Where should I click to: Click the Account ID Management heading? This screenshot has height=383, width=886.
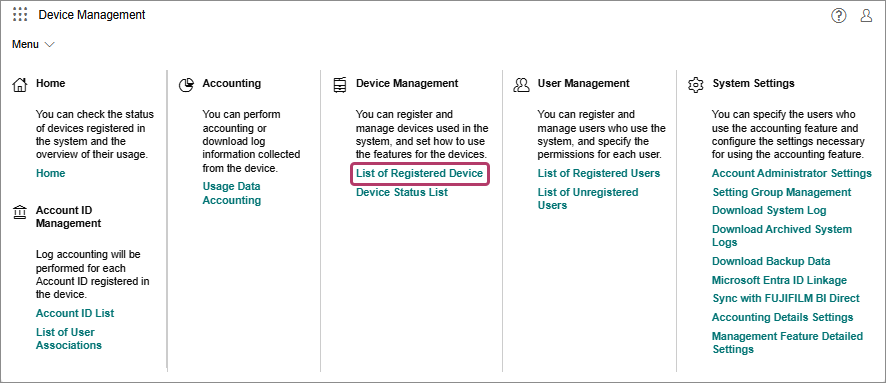point(68,216)
